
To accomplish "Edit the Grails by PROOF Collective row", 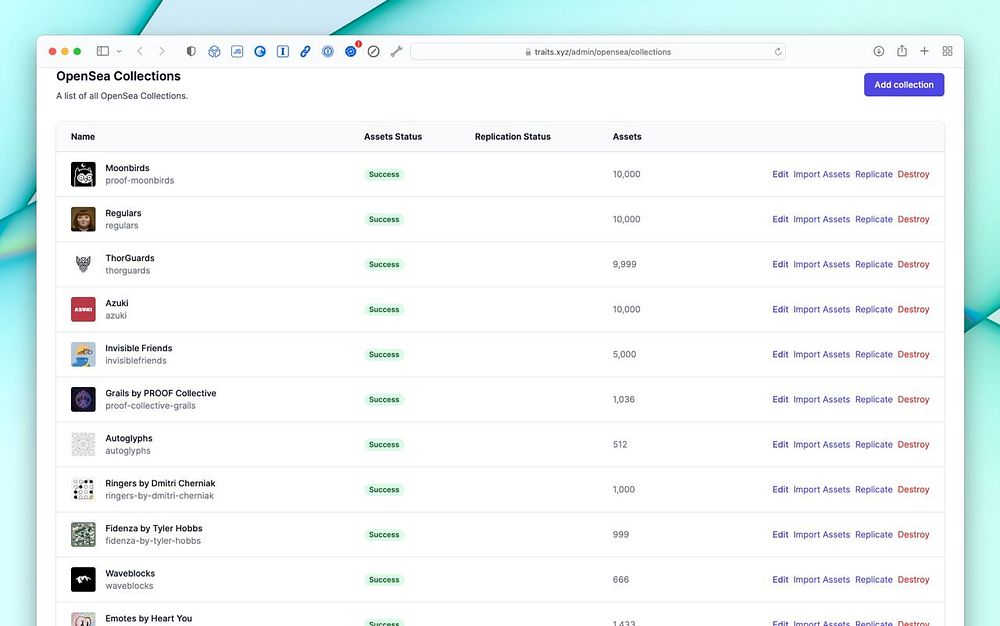I will click(780, 399).
